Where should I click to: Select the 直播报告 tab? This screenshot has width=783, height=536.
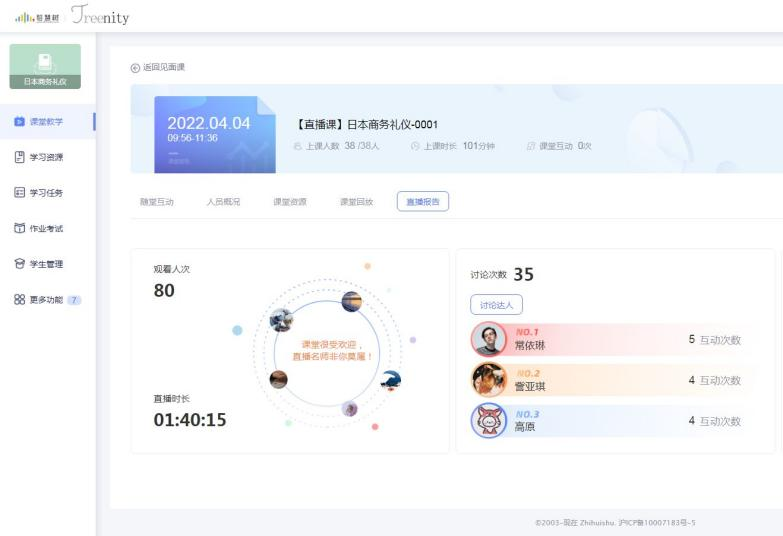[423, 202]
